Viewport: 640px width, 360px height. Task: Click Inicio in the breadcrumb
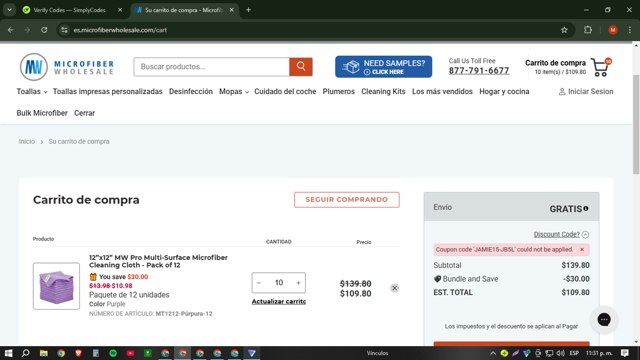[x=27, y=142]
